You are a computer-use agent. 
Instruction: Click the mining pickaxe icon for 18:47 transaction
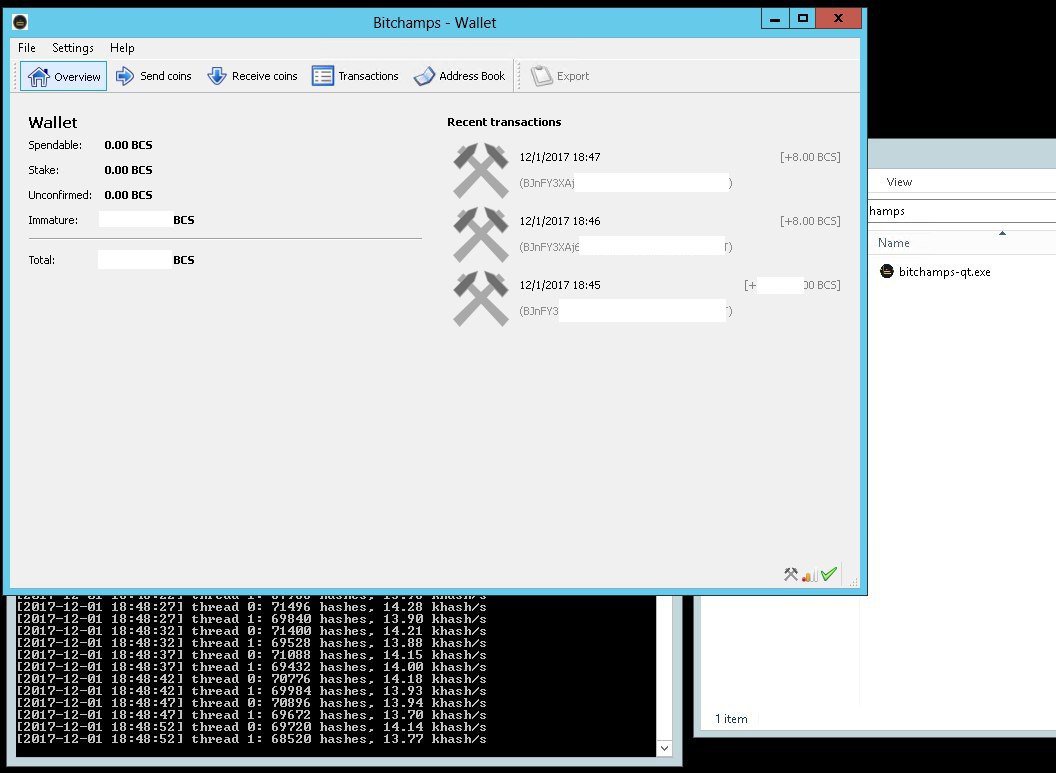[481, 170]
